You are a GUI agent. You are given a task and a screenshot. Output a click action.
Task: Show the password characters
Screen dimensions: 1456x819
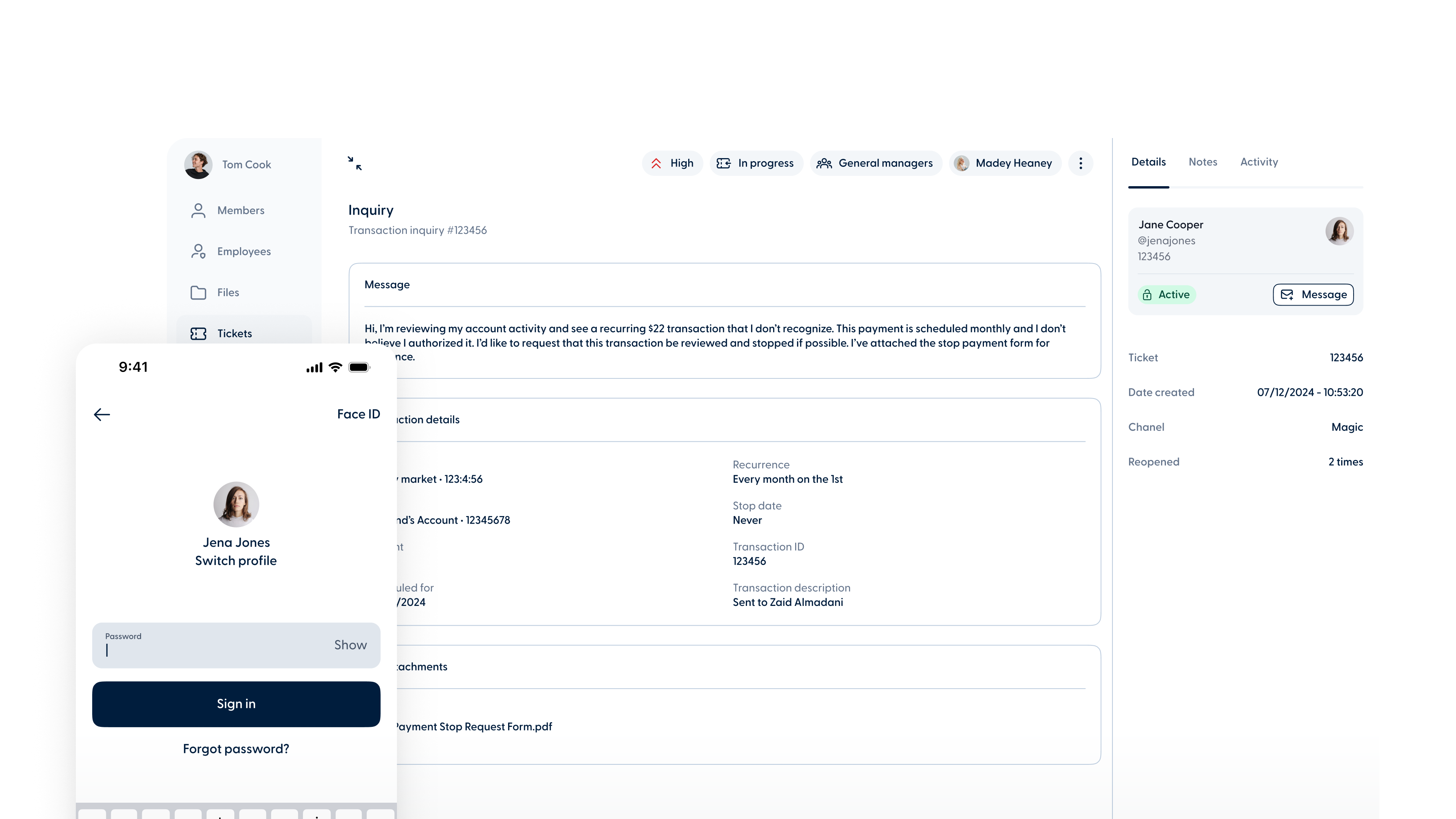tap(350, 645)
